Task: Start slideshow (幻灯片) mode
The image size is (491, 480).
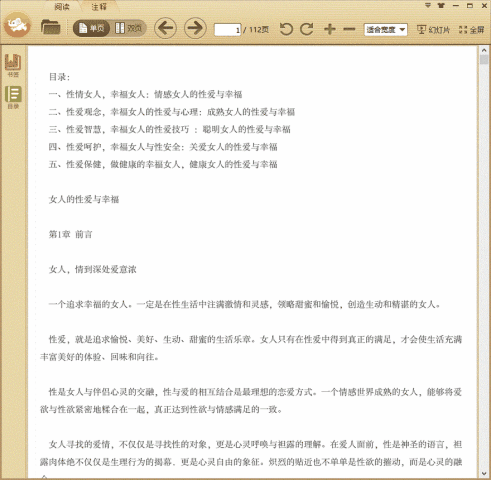Action: tap(433, 30)
